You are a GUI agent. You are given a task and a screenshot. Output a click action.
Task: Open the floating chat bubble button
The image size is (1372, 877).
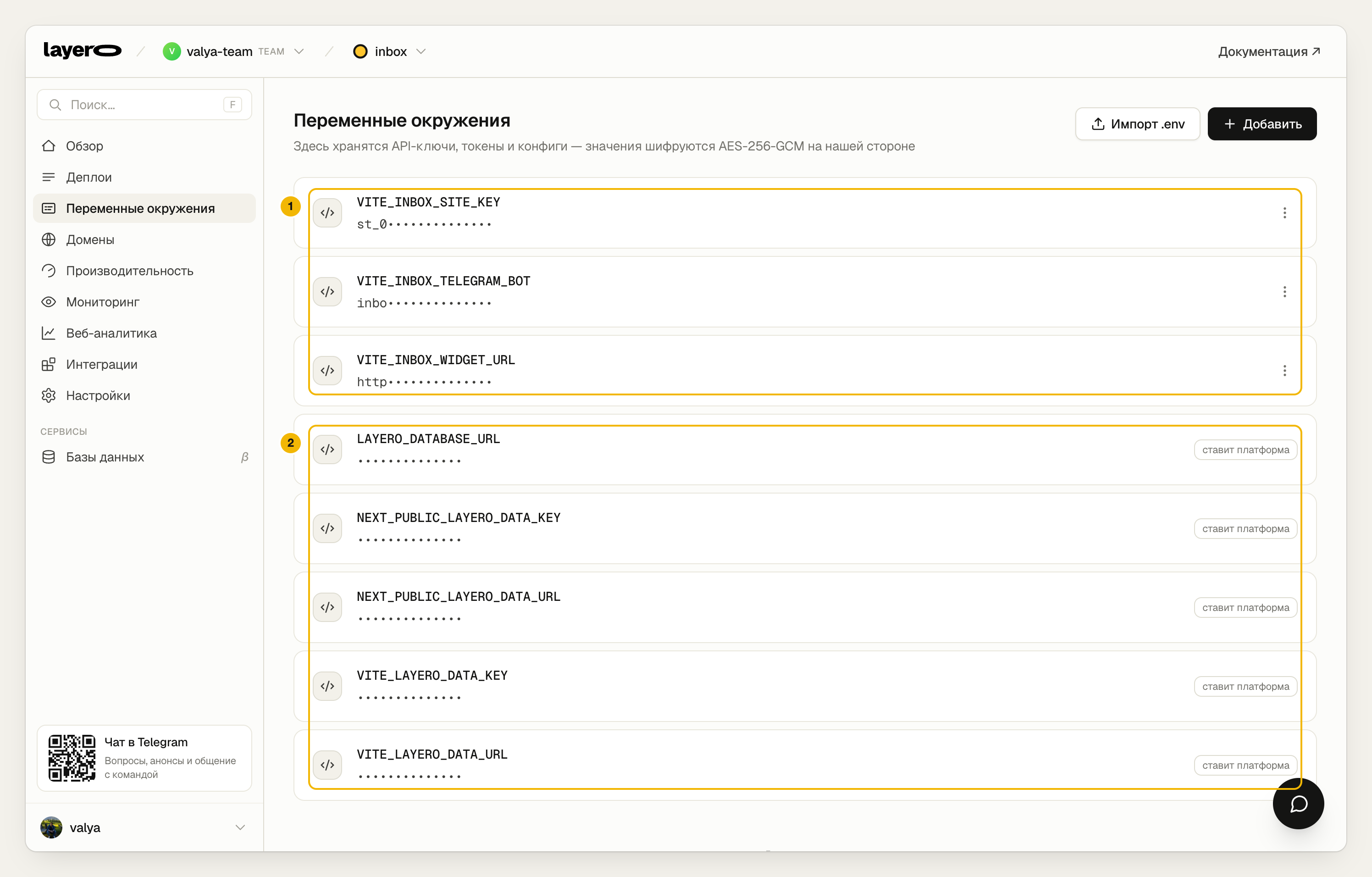pos(1298,804)
